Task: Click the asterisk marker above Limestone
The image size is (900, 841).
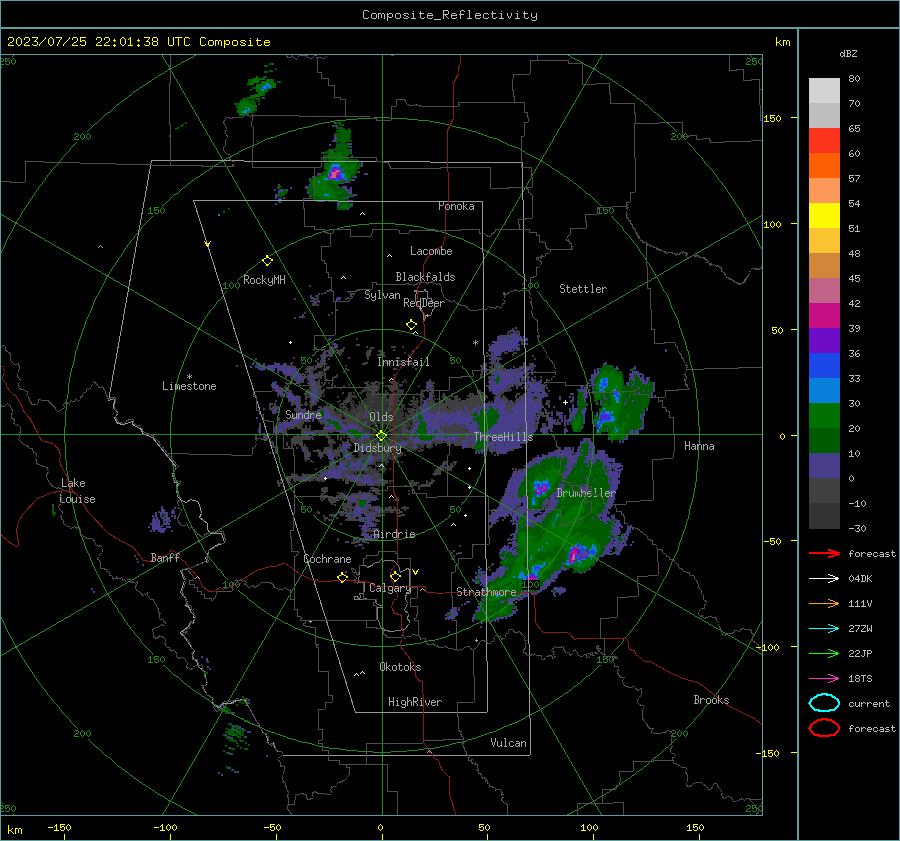Action: tap(189, 377)
